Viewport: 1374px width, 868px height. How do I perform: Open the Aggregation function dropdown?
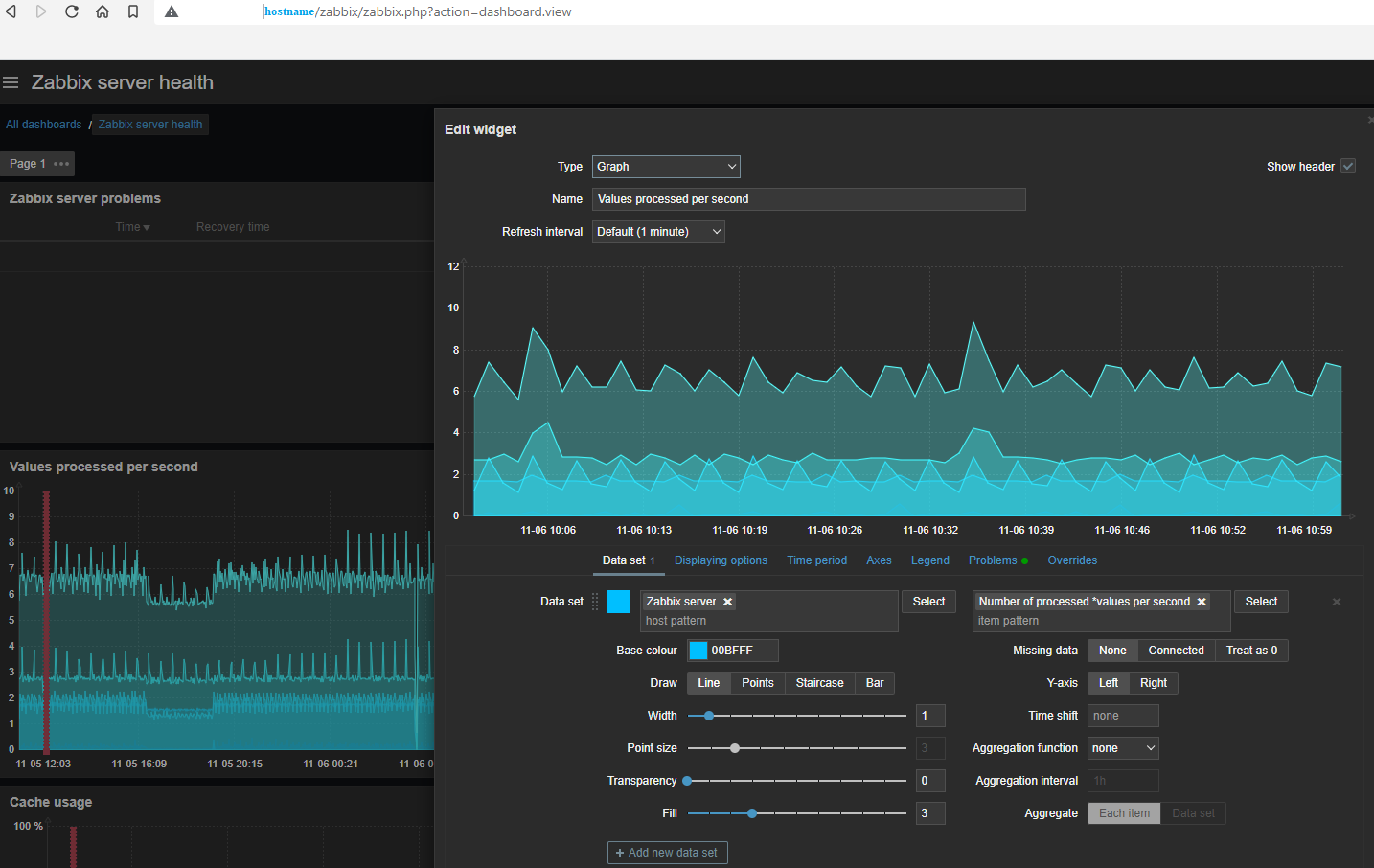point(1123,747)
